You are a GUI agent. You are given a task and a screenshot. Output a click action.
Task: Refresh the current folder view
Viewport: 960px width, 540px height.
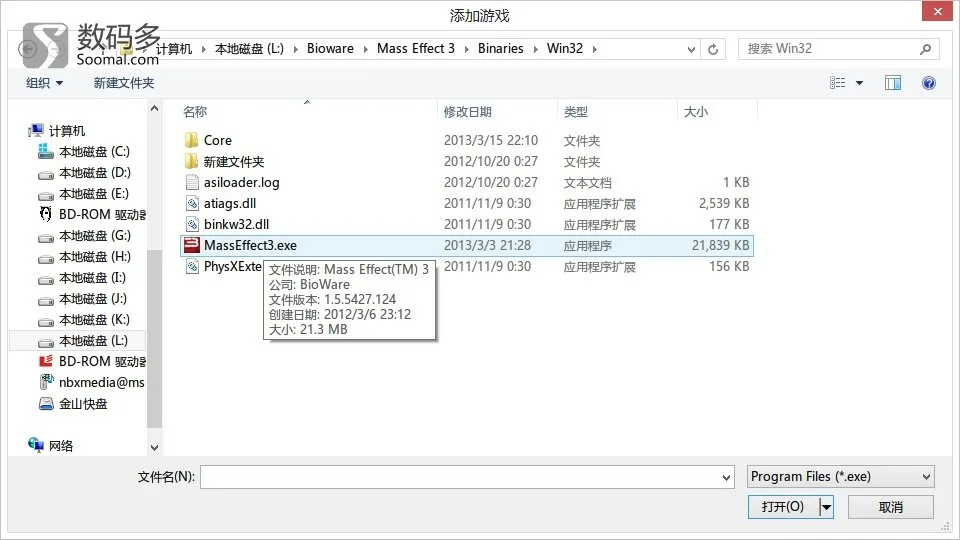713,49
